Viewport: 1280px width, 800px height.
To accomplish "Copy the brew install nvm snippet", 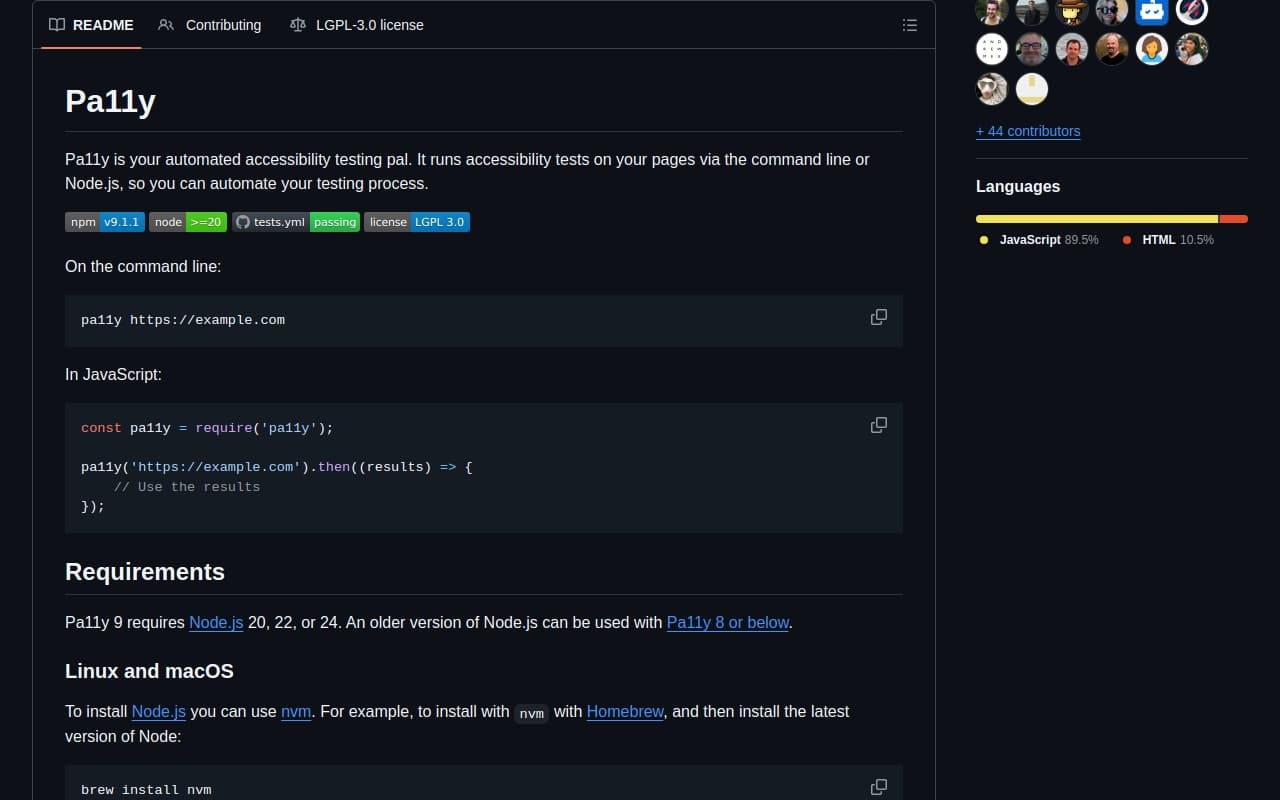I will [x=879, y=787].
